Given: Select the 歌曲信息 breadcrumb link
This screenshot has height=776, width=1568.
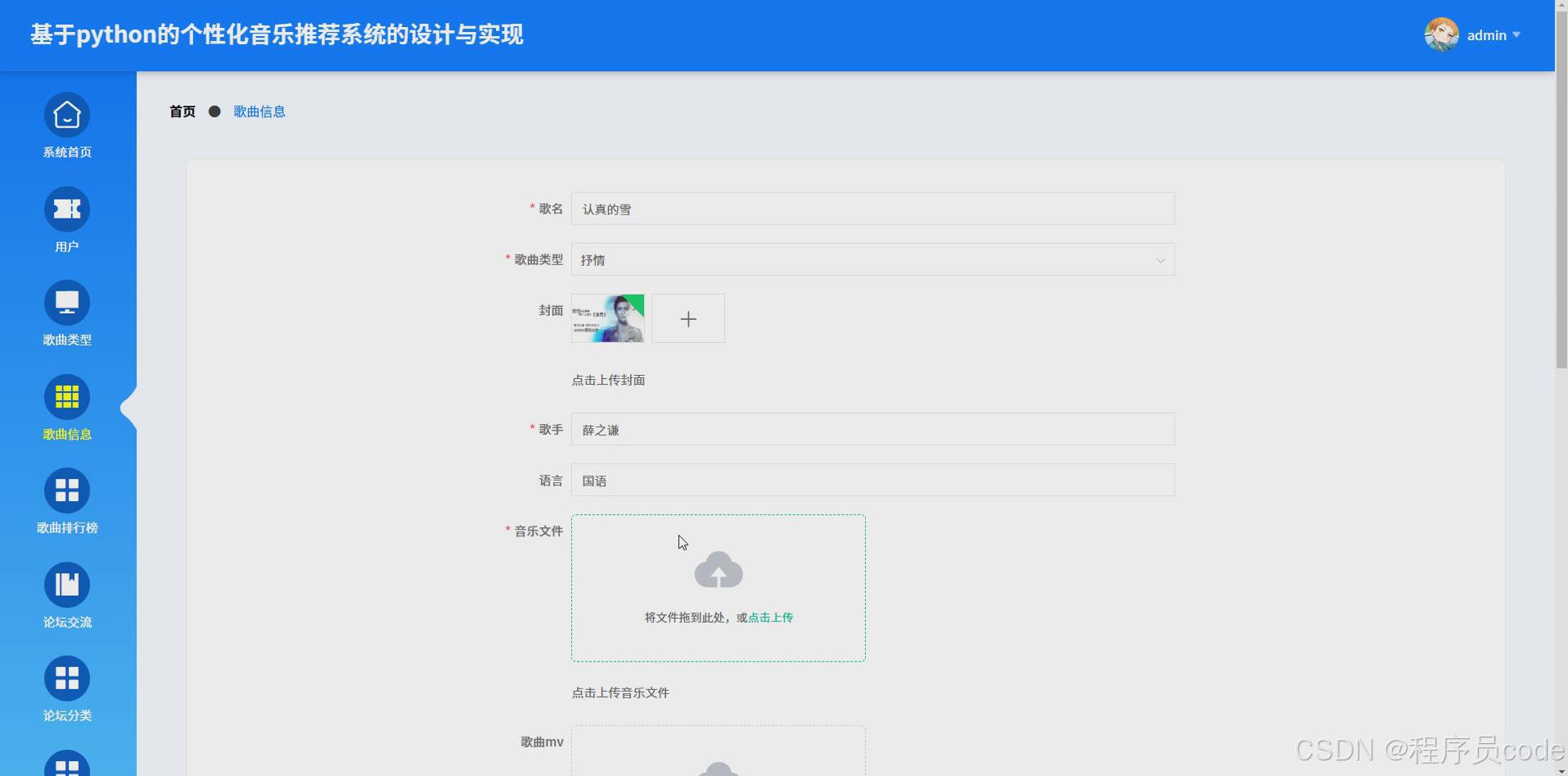Looking at the screenshot, I should 259,111.
